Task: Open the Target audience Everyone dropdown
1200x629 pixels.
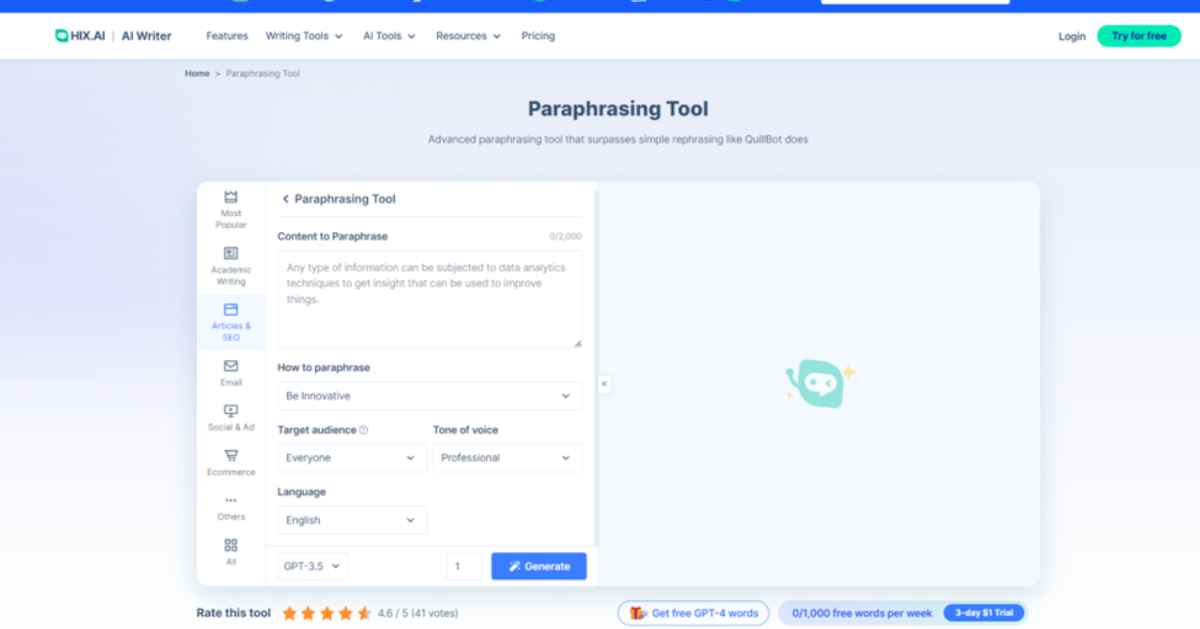Action: 351,458
